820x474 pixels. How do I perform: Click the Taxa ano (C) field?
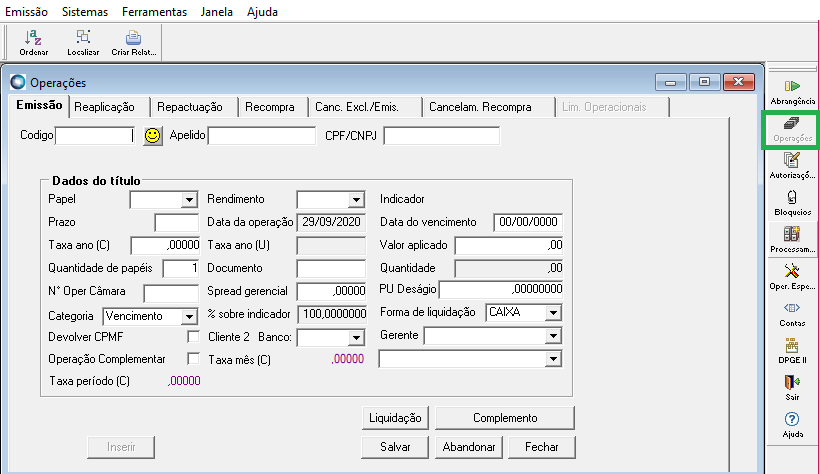tap(165, 245)
